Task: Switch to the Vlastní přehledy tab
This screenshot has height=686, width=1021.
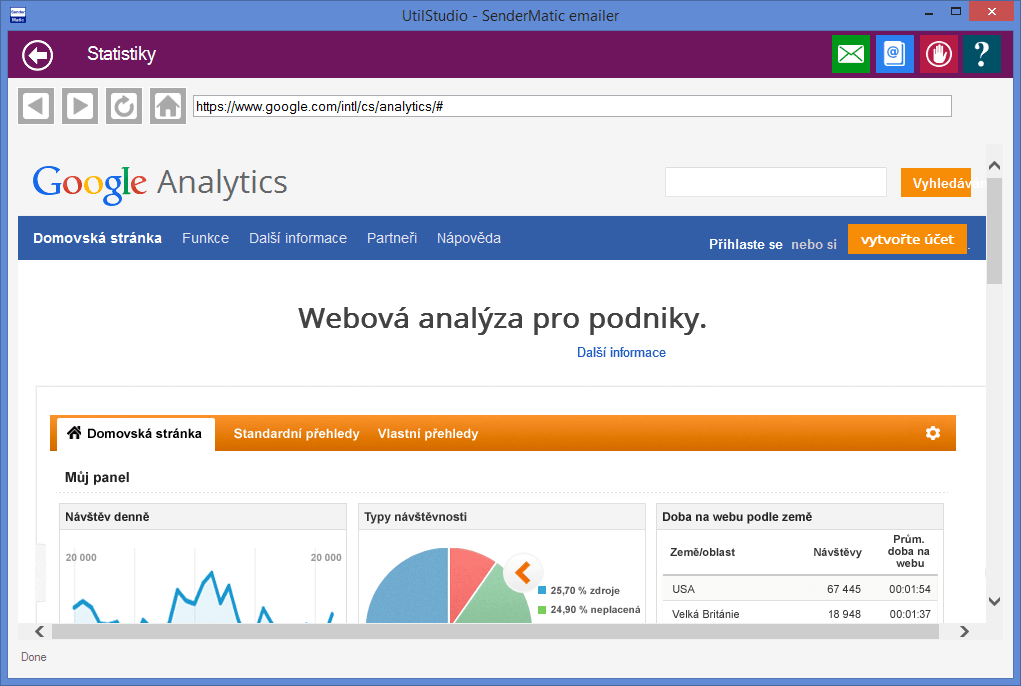Action: (428, 433)
